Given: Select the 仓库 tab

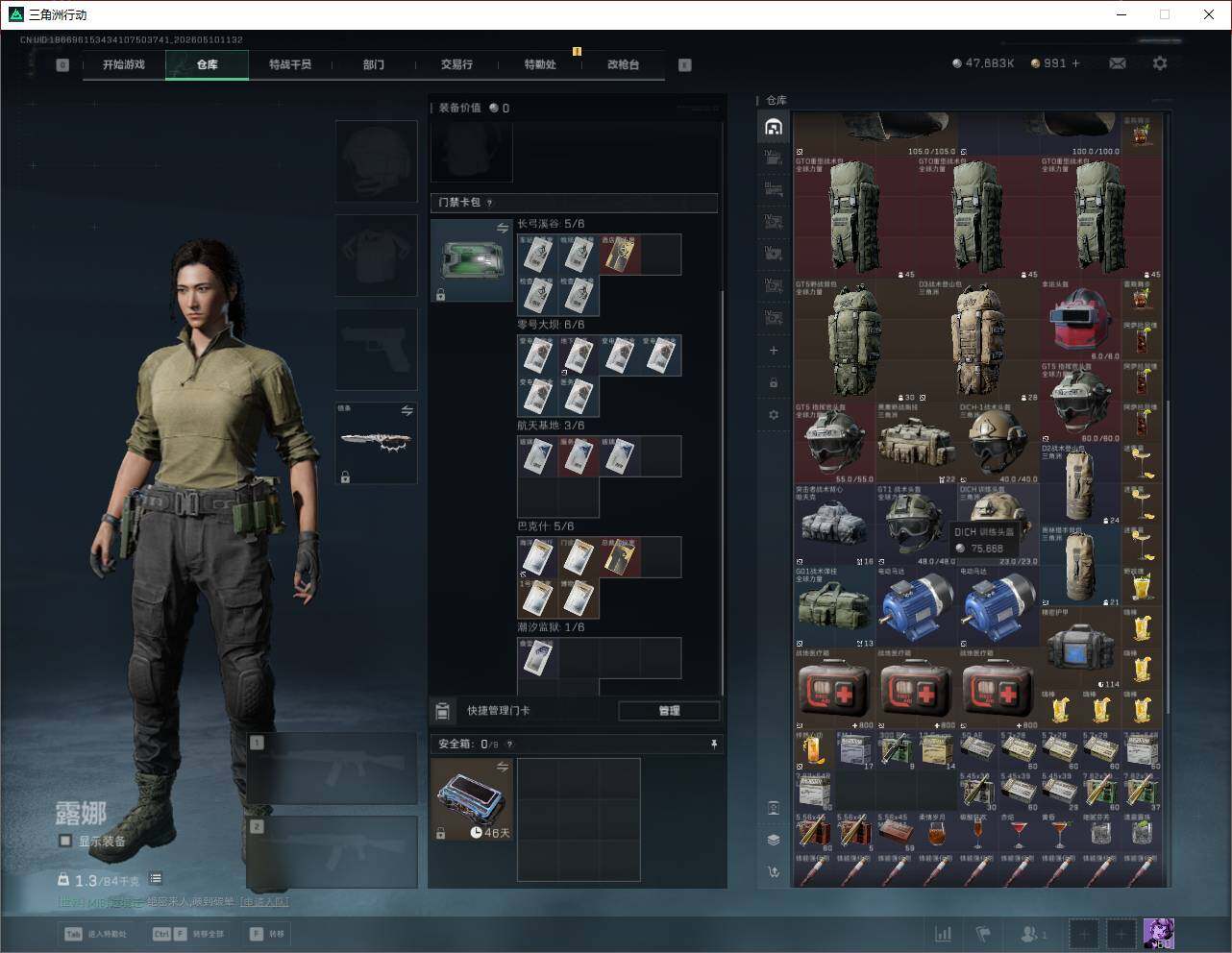Looking at the screenshot, I should coord(208,64).
